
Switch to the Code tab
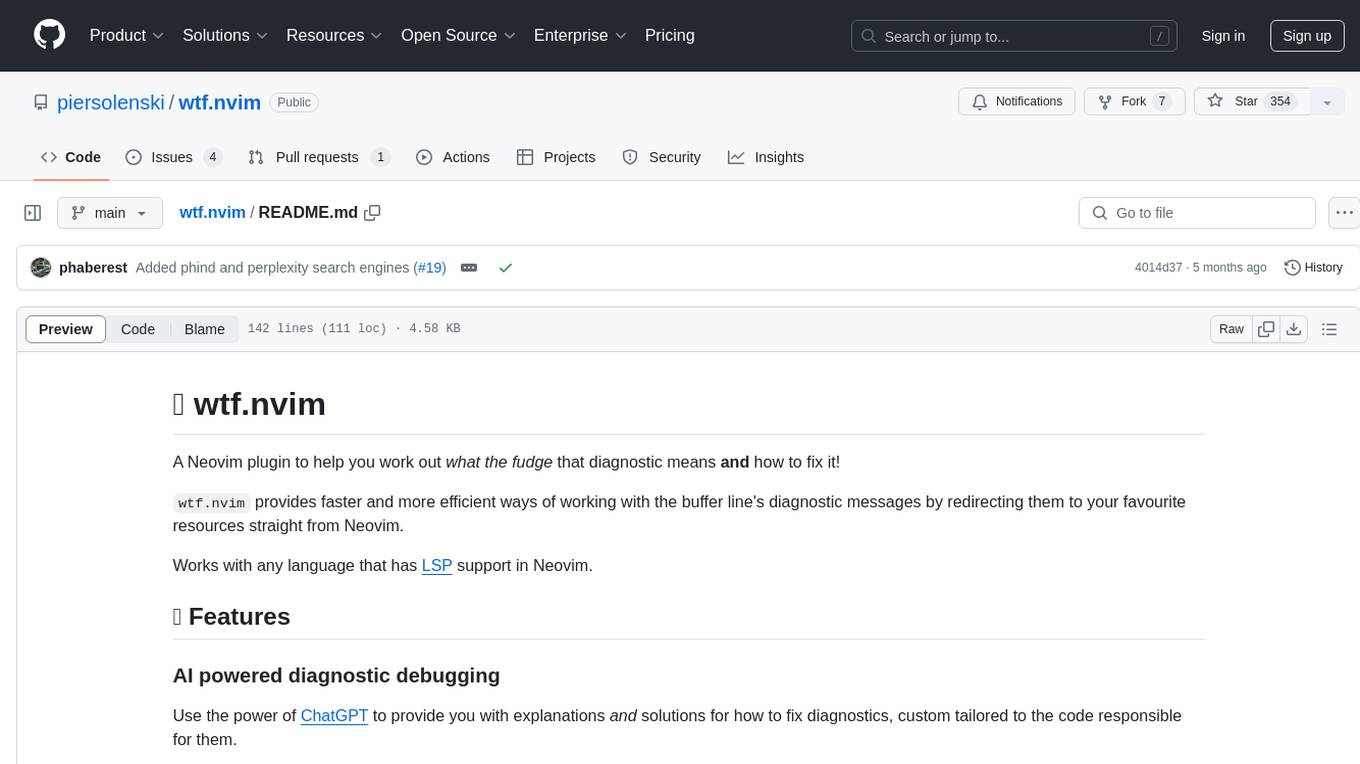(x=71, y=157)
